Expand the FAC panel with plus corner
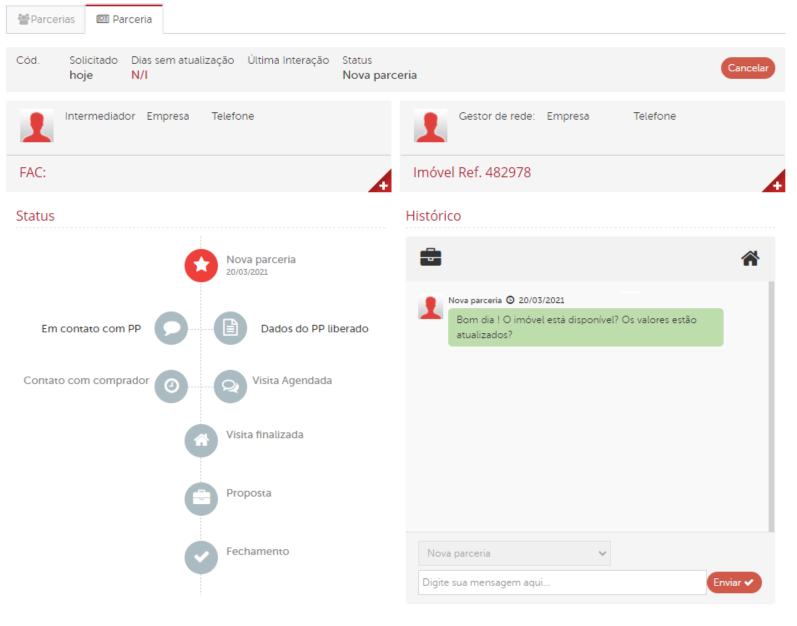The width and height of the screenshot is (797, 626). click(382, 183)
